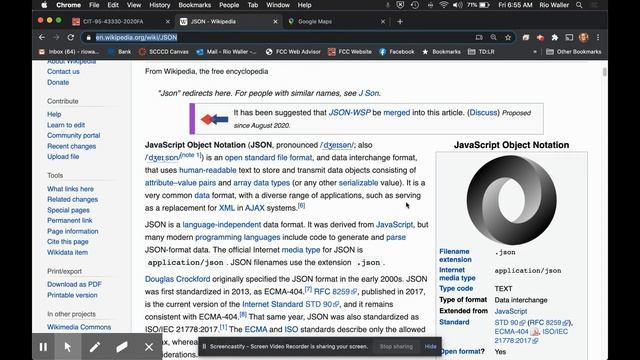
Task: Open the History menu
Action: (x=160, y=5)
